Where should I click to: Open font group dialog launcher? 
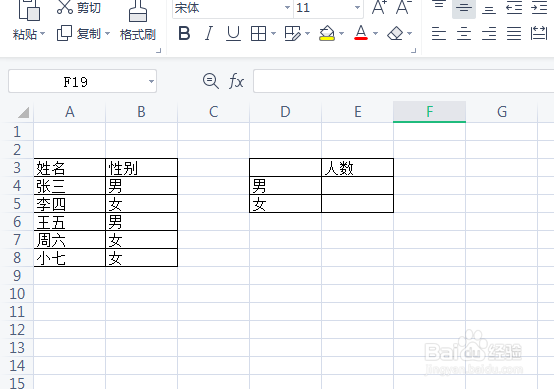tap(413, 51)
